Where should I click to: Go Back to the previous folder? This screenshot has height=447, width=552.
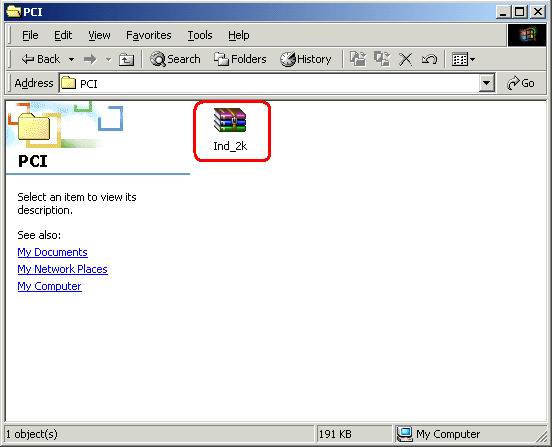(41, 59)
